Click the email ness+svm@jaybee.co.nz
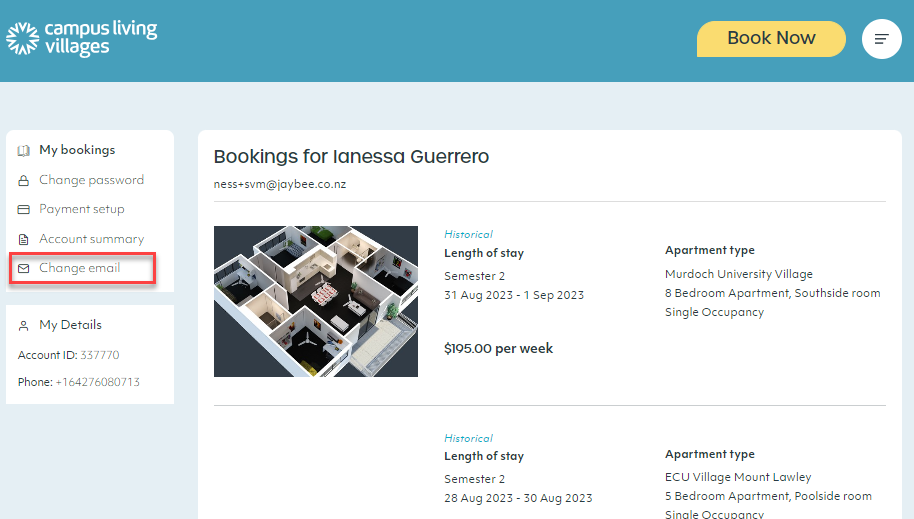 [280, 184]
